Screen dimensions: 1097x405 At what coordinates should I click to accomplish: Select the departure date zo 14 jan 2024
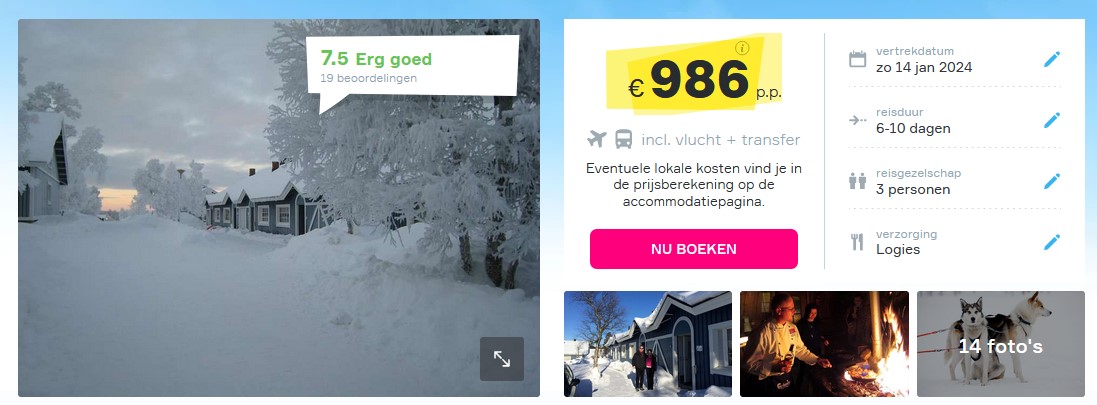(923, 67)
